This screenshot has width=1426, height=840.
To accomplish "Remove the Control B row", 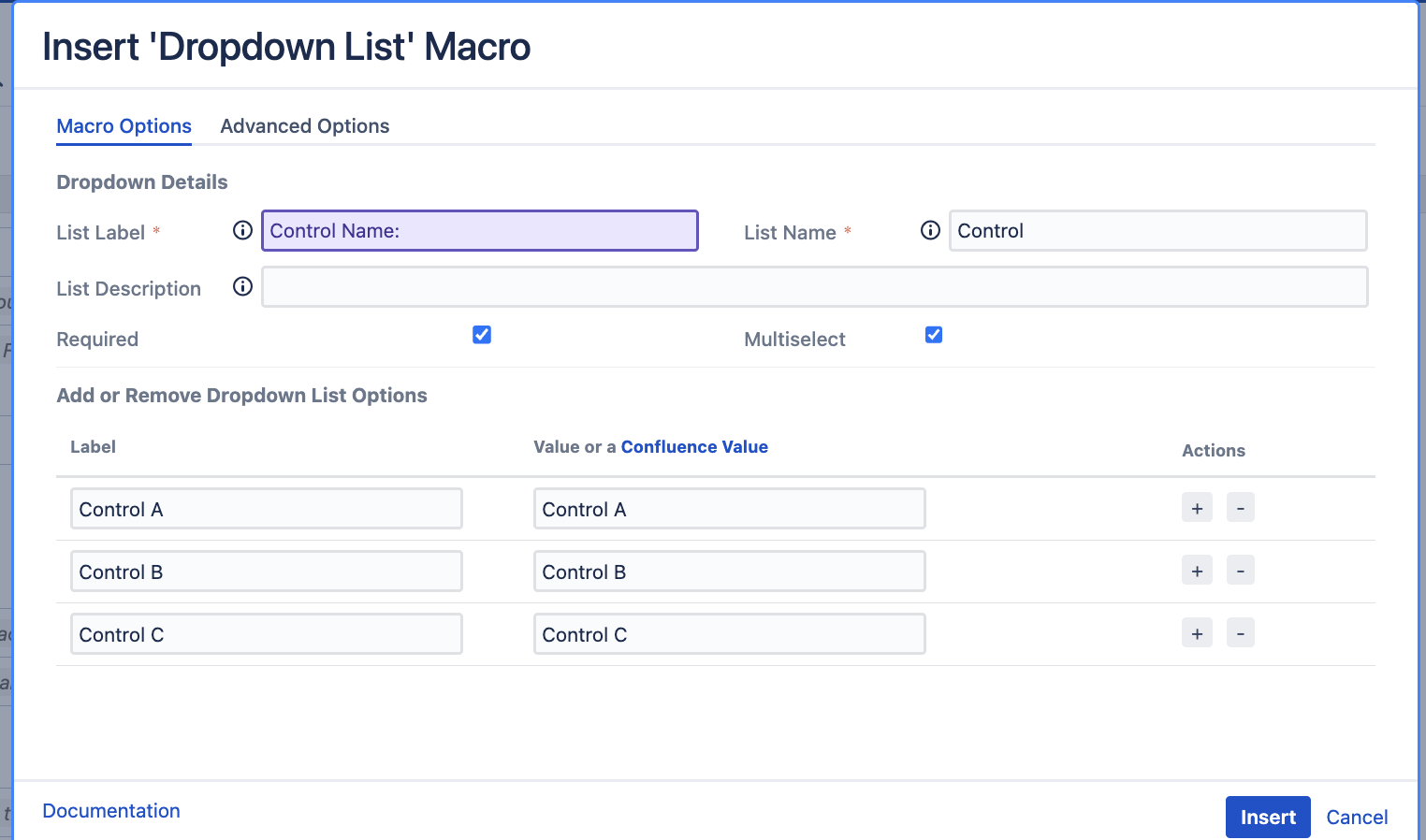I will [x=1240, y=571].
